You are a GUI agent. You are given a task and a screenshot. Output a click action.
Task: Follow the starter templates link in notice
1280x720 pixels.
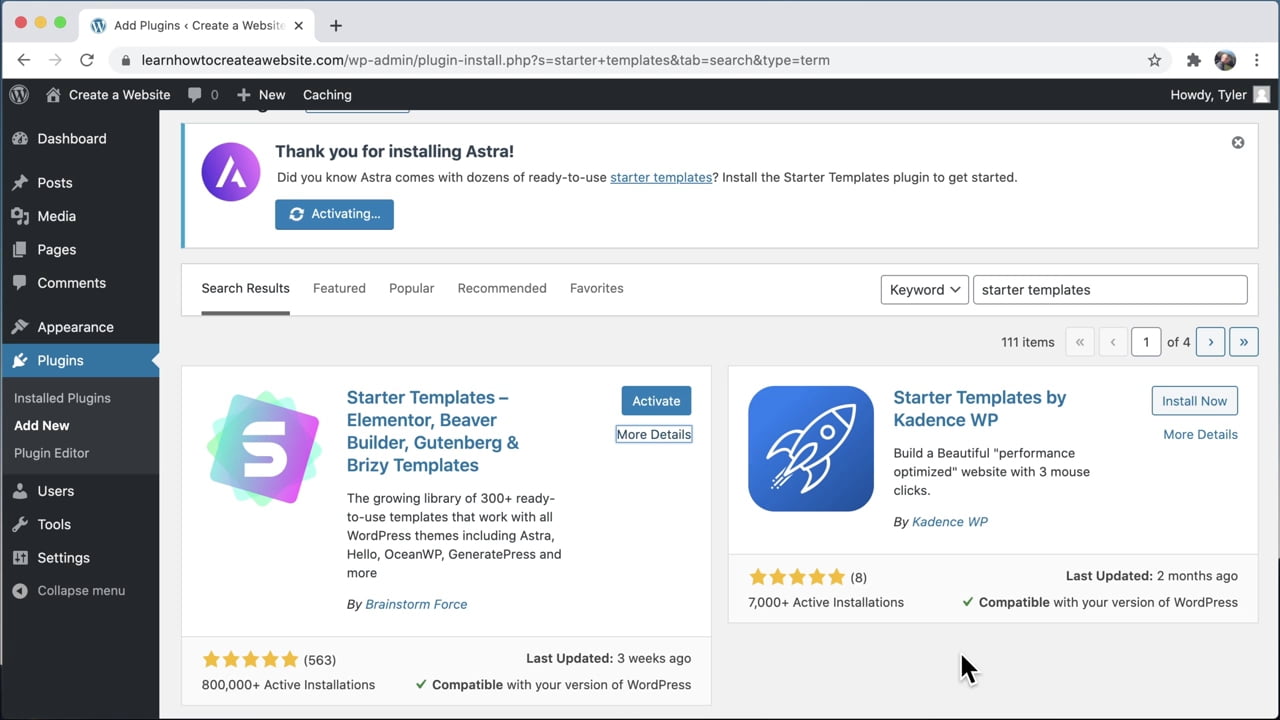661,177
